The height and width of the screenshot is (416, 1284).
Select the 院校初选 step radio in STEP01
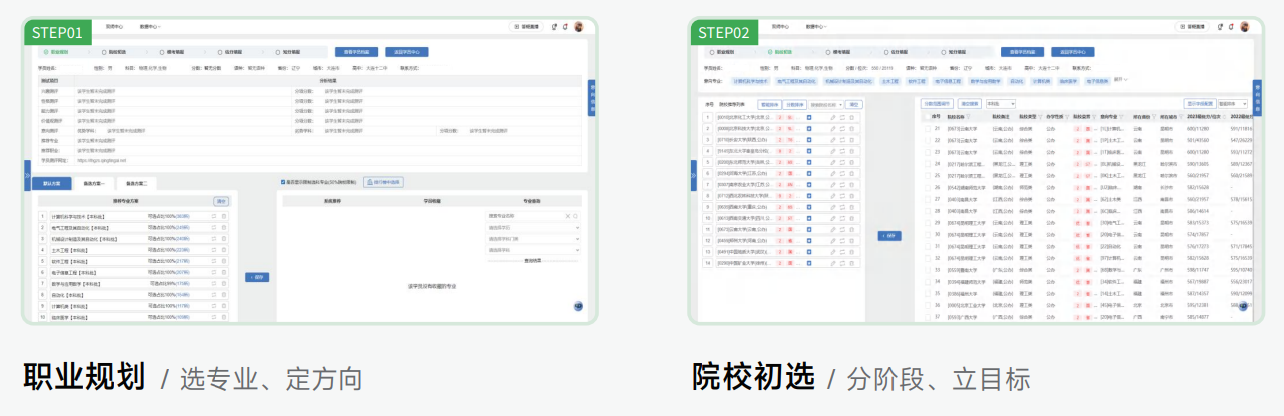[103, 51]
